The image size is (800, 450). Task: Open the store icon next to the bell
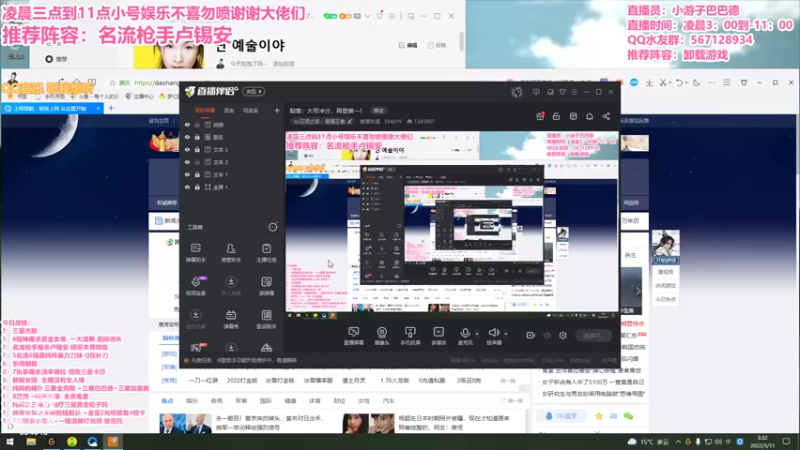point(573,116)
